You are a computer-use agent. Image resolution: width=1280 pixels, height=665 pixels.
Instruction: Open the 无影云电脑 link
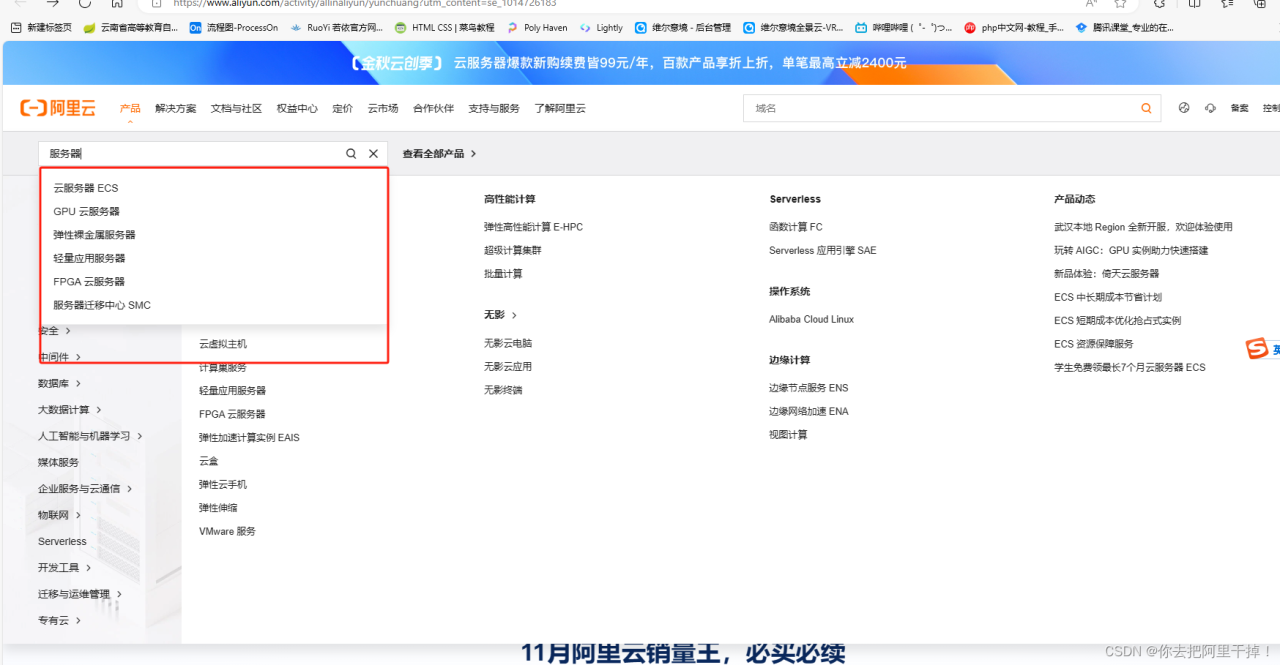508,343
